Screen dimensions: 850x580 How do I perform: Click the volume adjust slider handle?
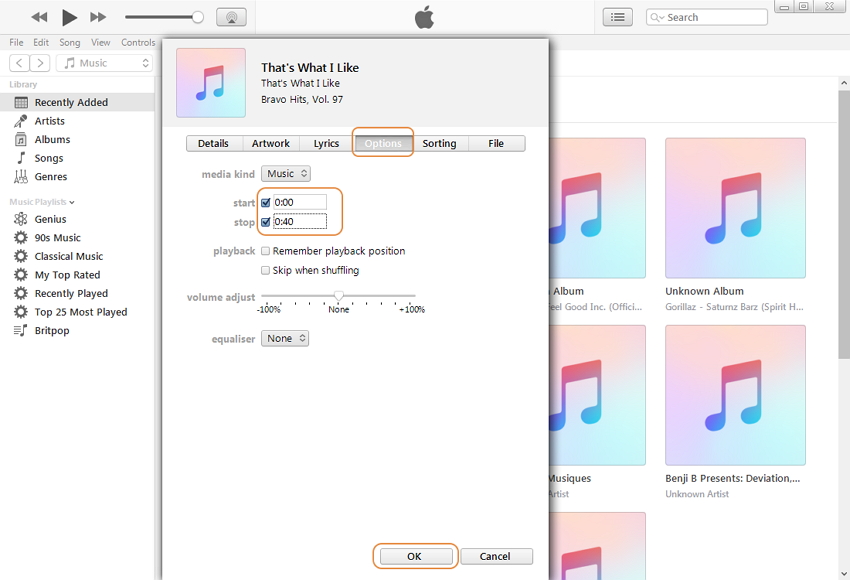(339, 296)
